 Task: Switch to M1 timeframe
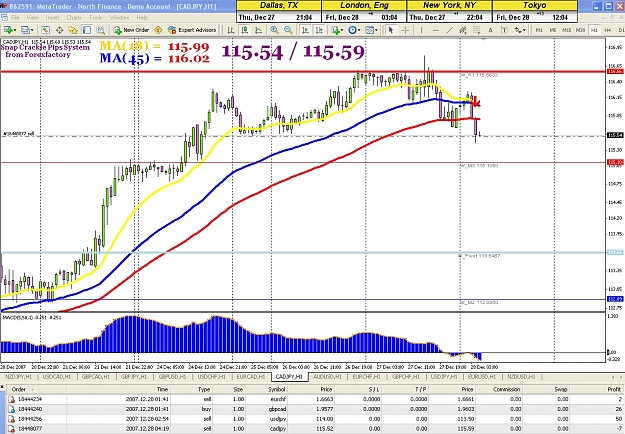[539, 30]
